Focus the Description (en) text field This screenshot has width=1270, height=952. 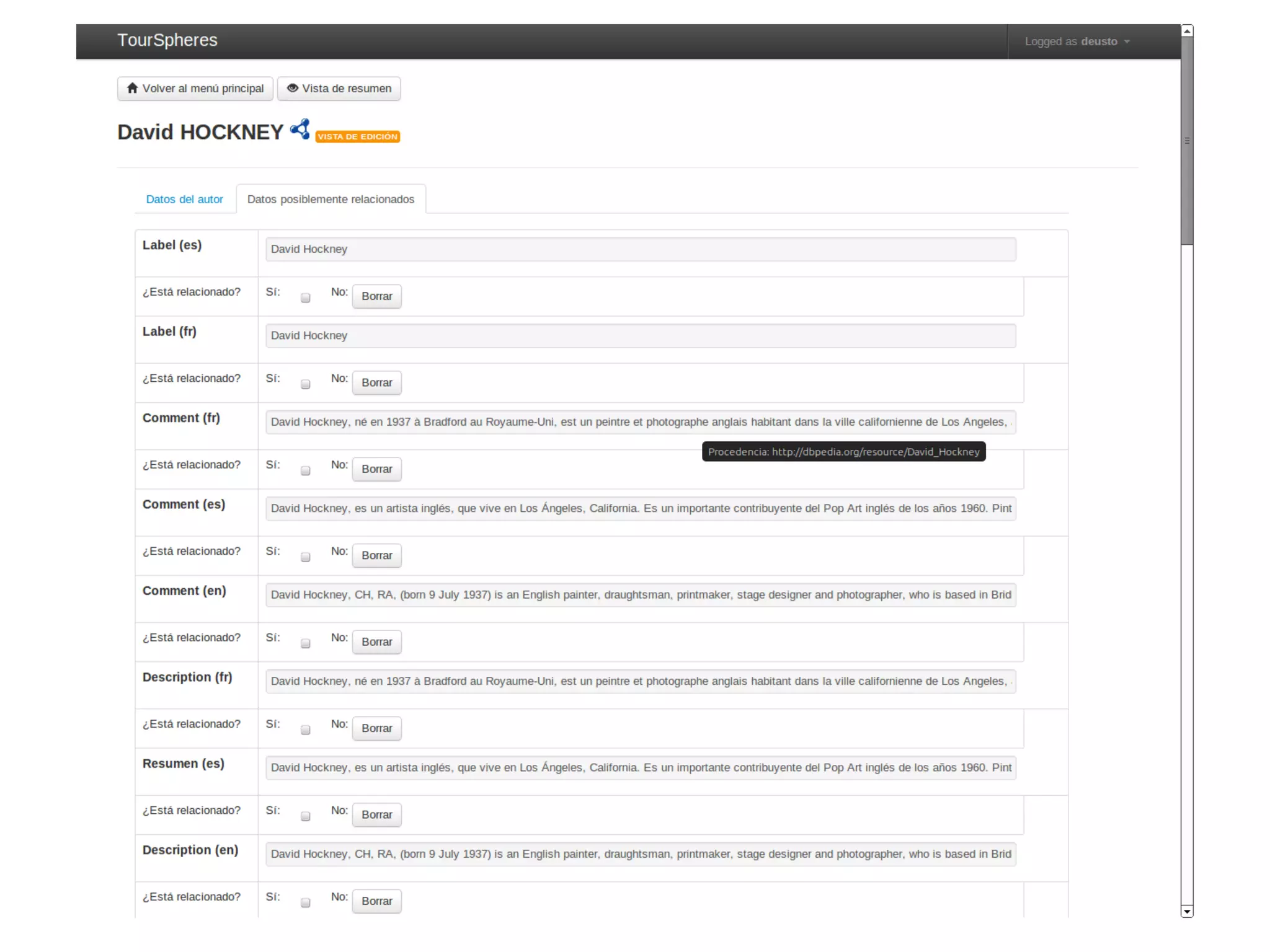(640, 854)
